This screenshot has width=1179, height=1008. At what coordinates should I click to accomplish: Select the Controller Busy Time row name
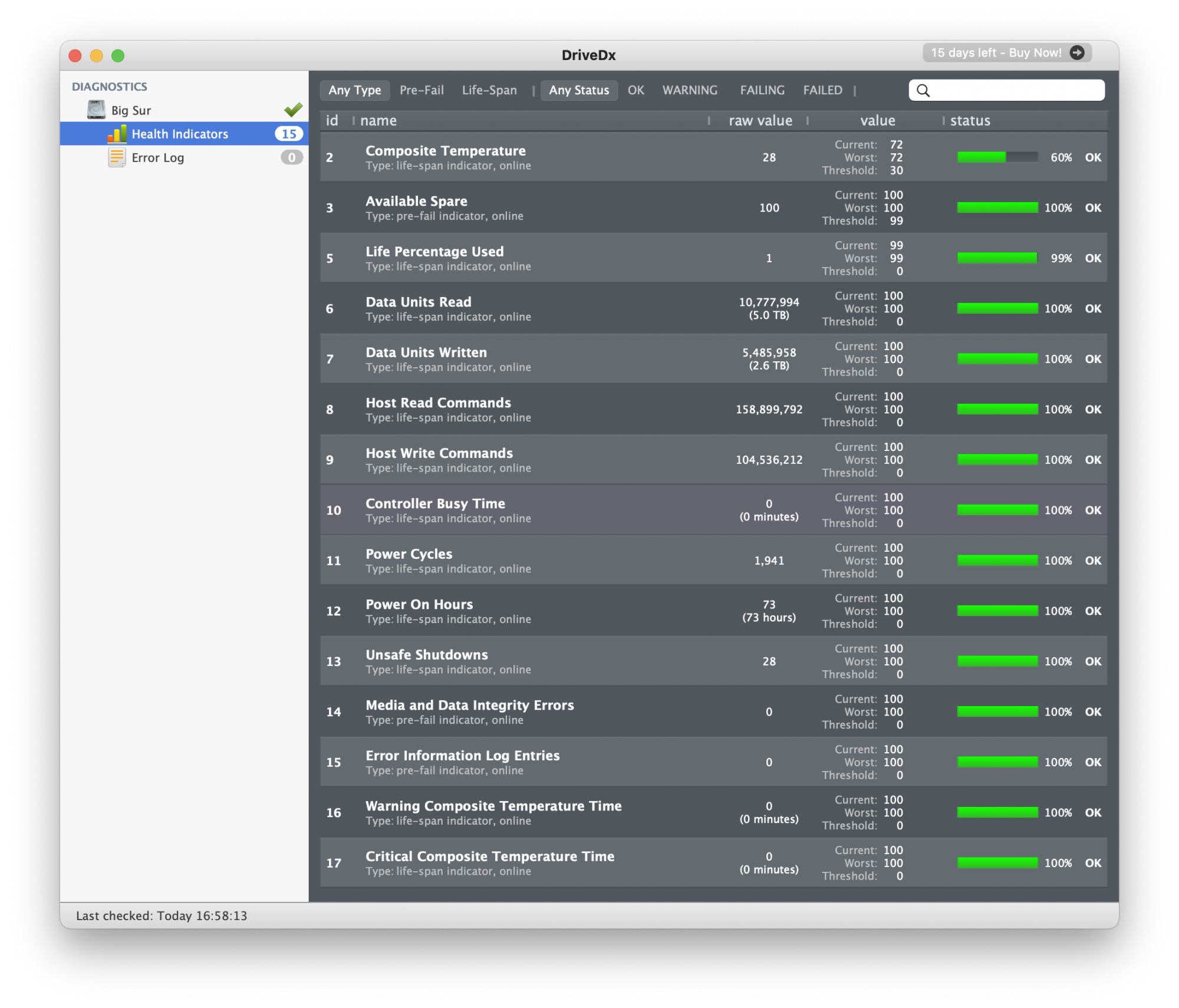click(435, 503)
